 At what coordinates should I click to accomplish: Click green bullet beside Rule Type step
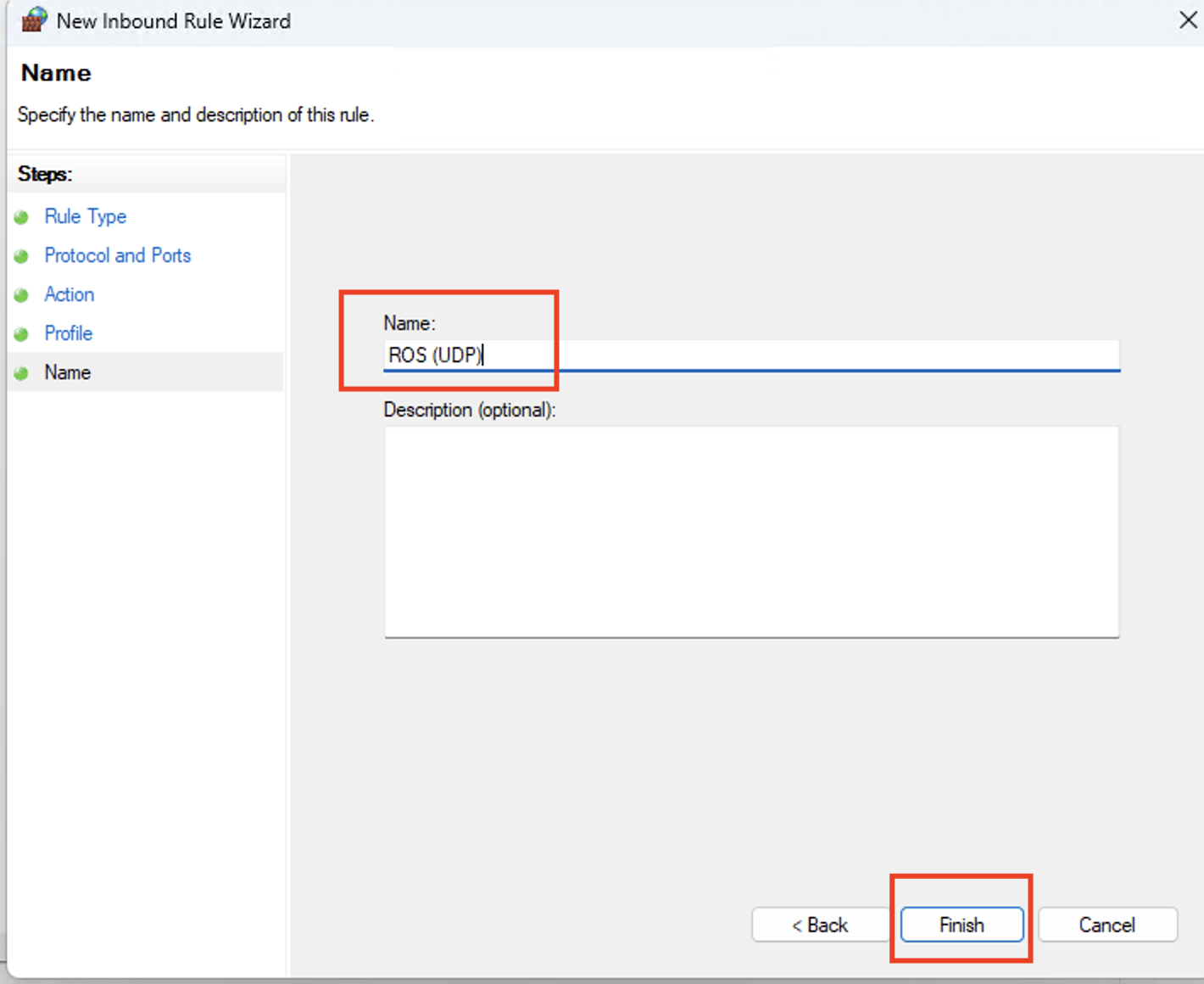pyautogui.click(x=22, y=217)
